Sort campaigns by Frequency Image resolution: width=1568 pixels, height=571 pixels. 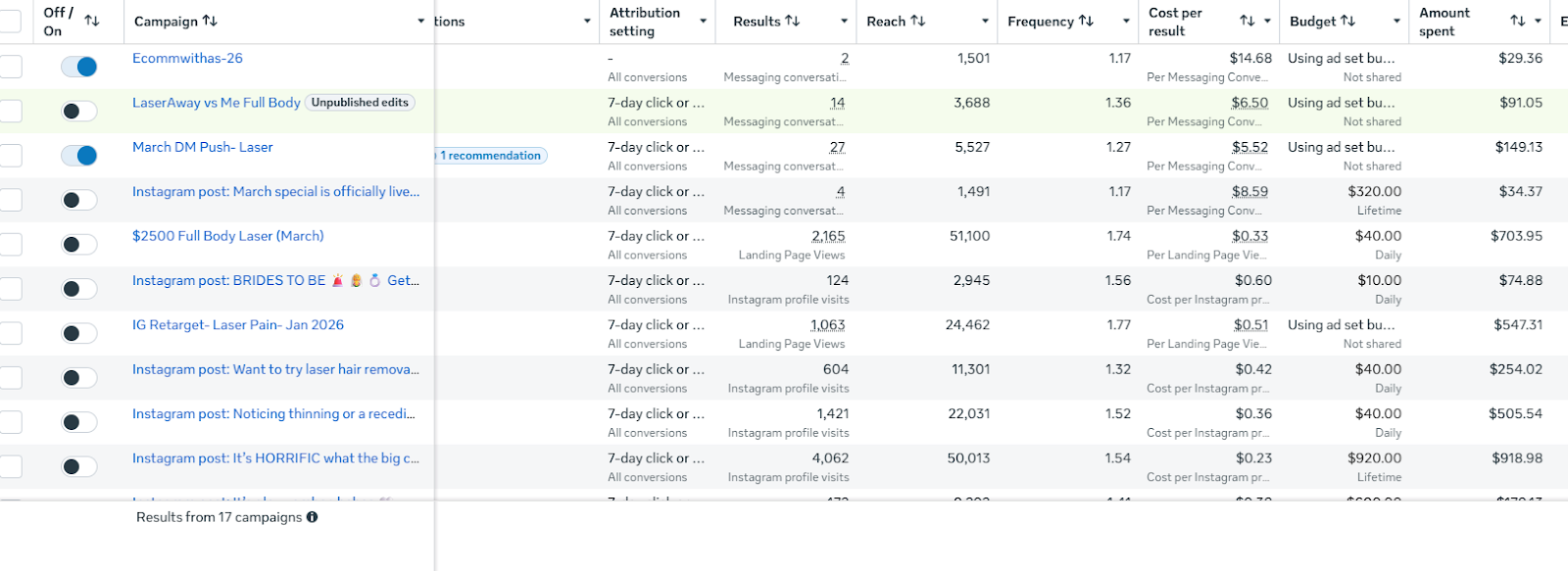[1086, 21]
